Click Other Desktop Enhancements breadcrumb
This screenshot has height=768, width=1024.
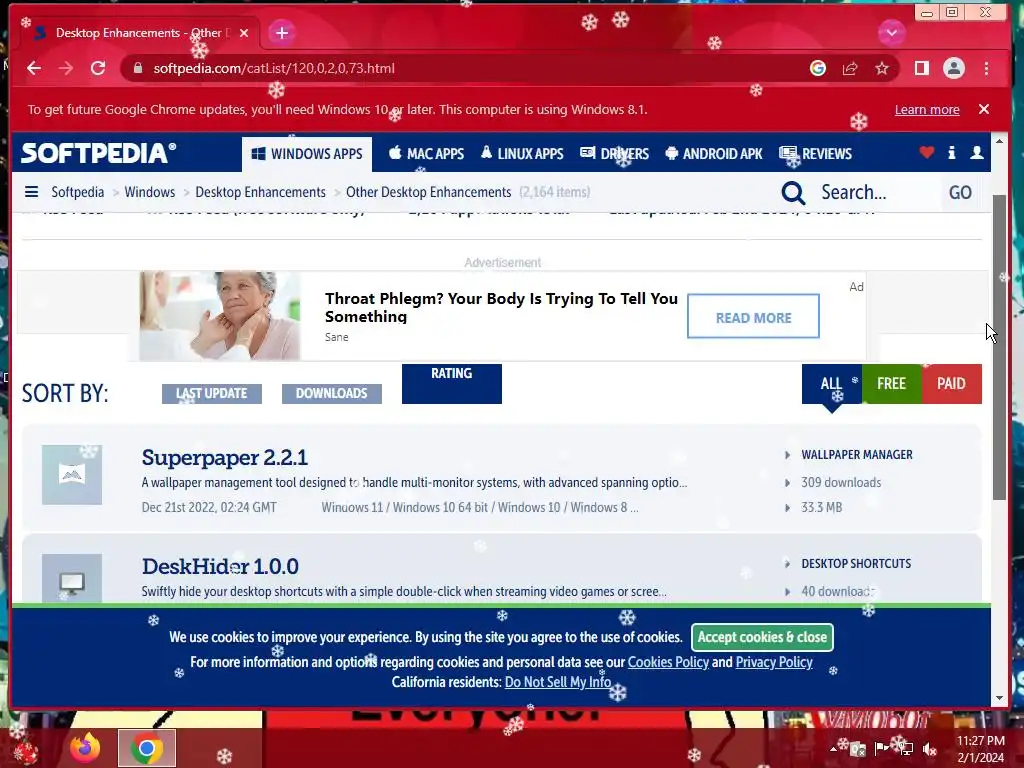click(428, 192)
